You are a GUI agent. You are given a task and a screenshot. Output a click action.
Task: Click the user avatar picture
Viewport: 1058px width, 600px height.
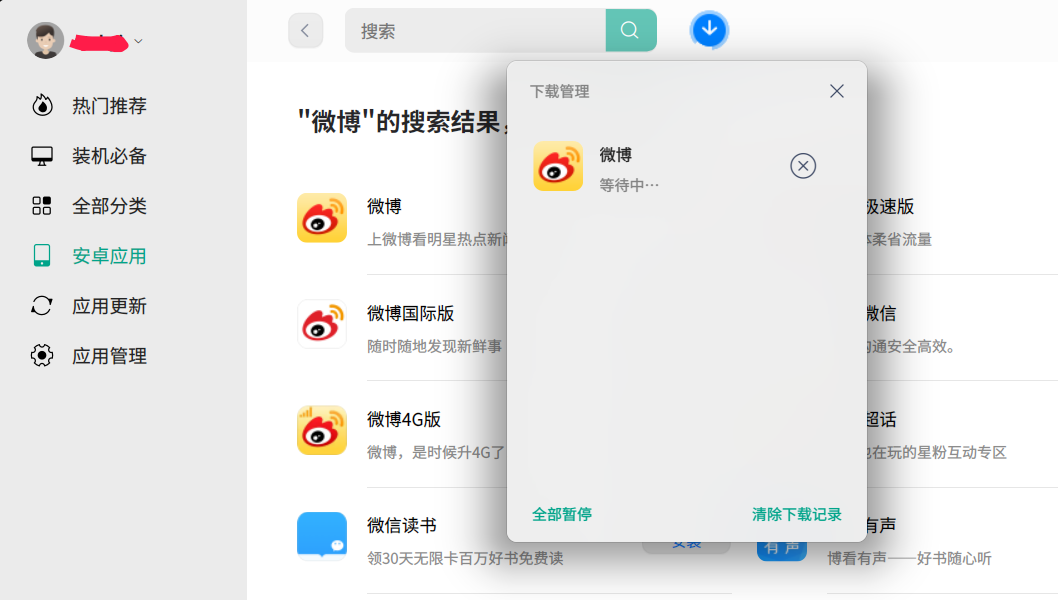tap(45, 40)
